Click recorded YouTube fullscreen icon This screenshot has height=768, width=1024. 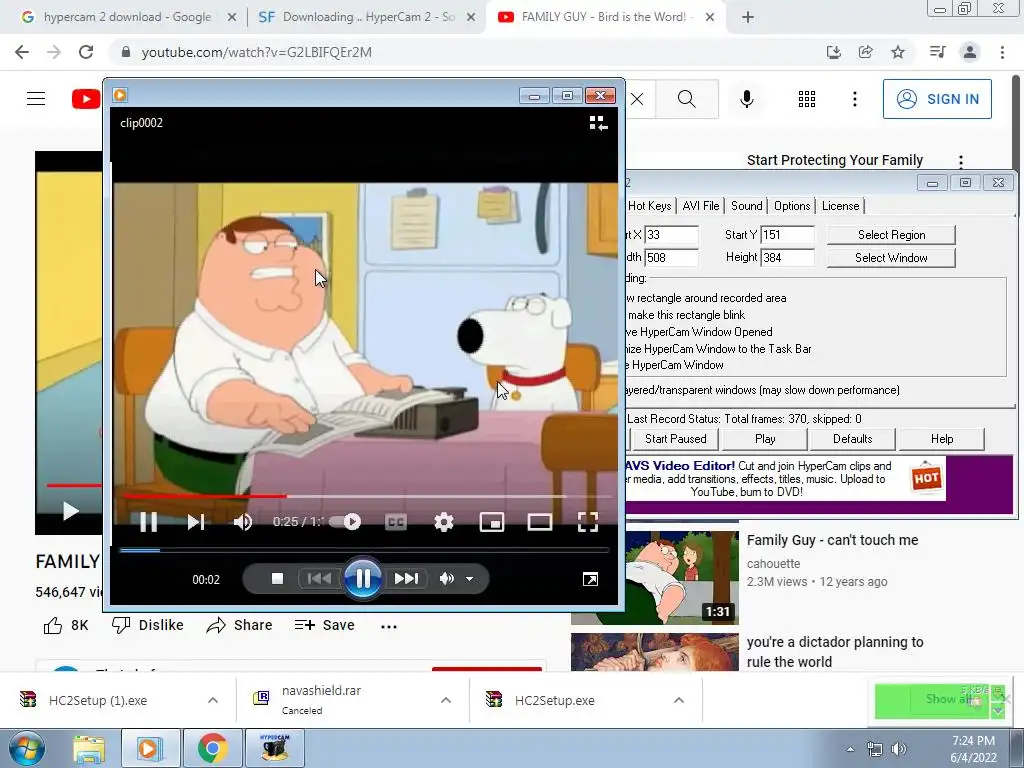[x=588, y=522]
